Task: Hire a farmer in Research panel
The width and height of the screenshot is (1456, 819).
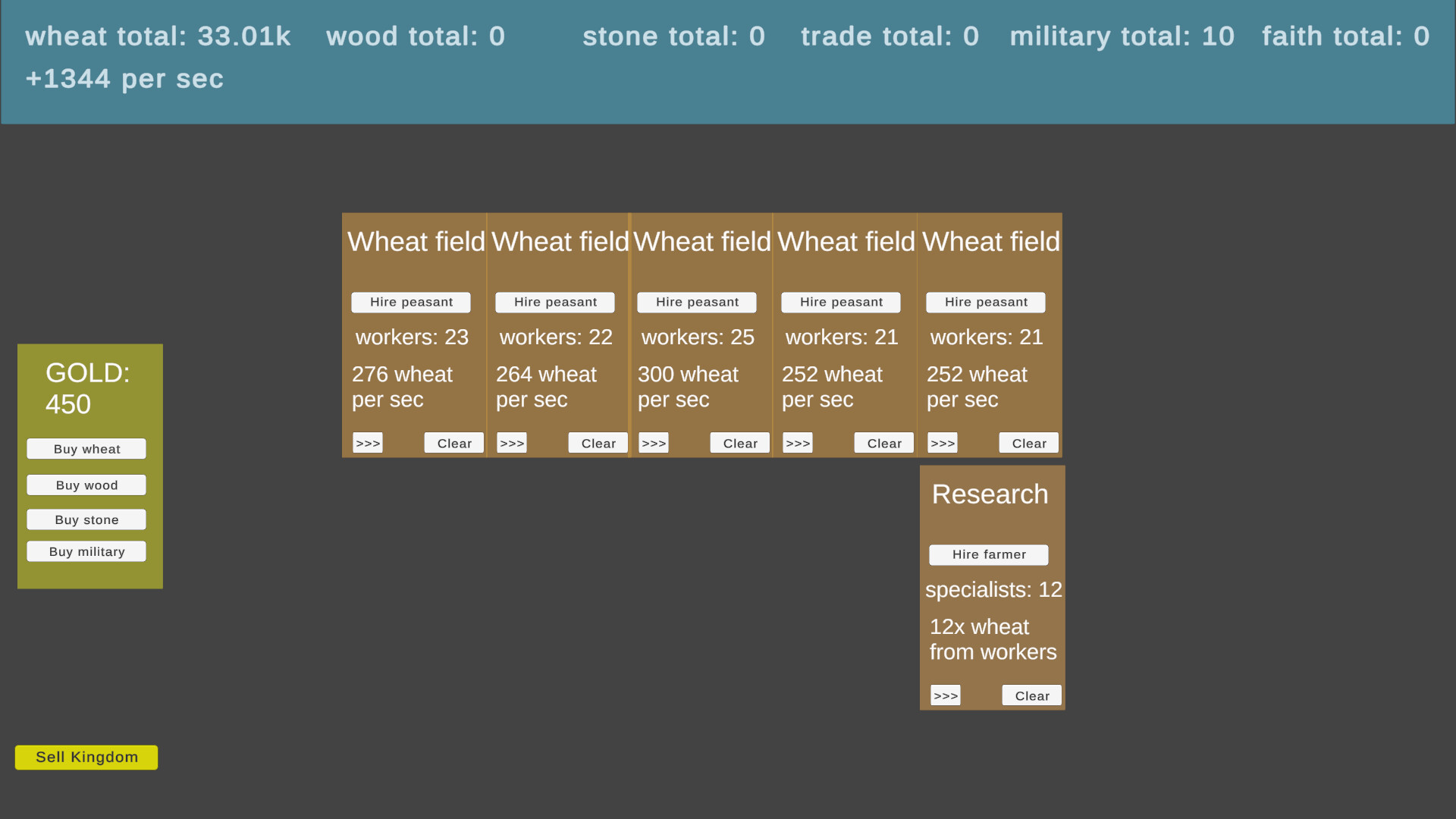Action: [x=989, y=555]
